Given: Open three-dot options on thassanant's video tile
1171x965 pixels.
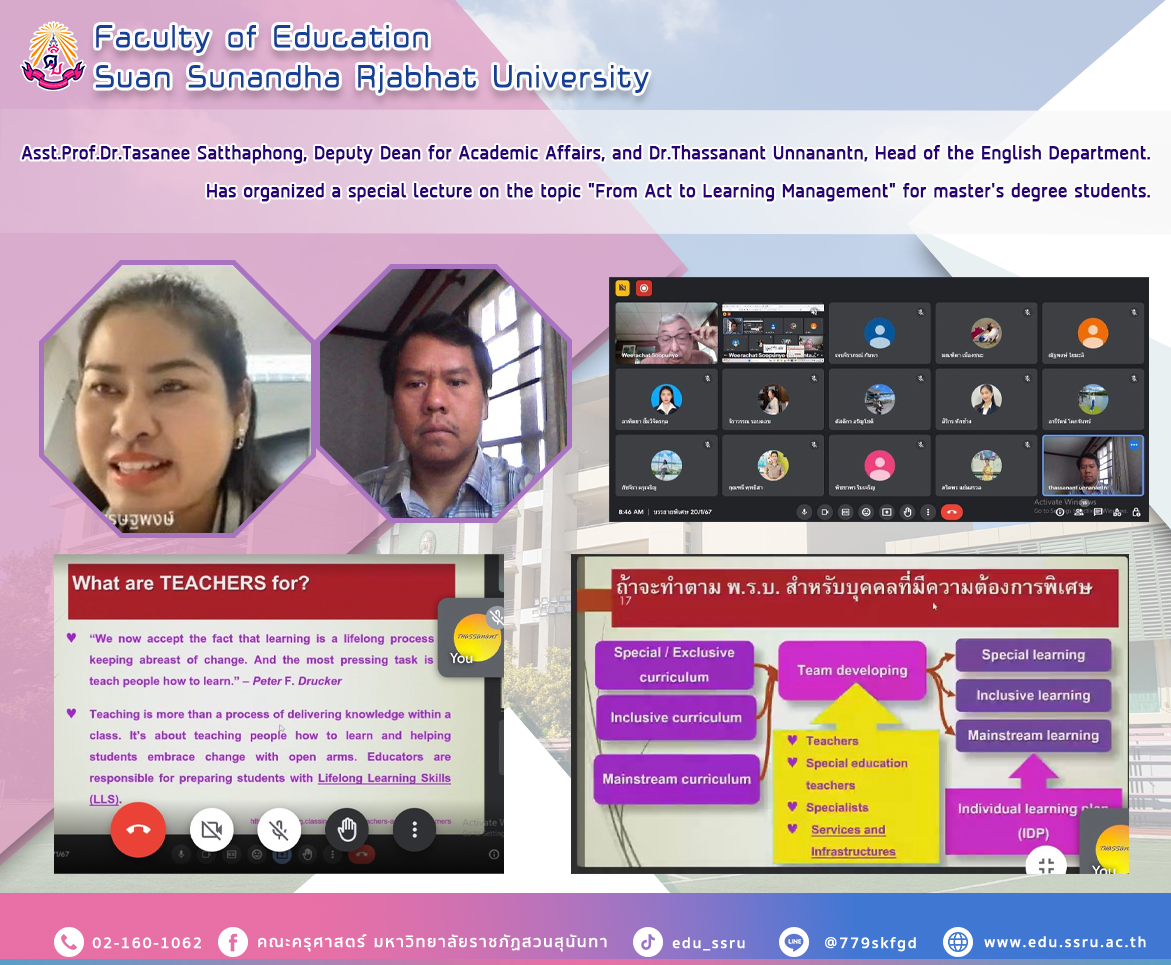Looking at the screenshot, I should (1133, 444).
